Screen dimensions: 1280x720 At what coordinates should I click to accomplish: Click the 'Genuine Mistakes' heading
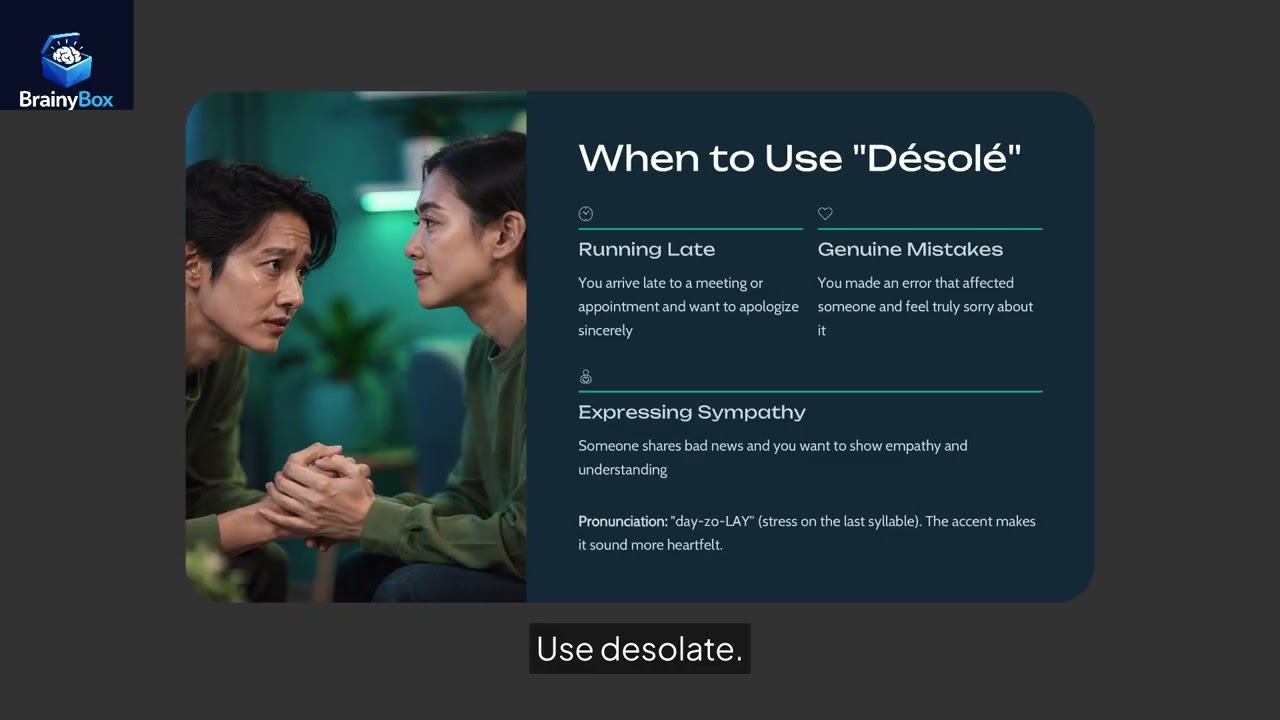(910, 249)
